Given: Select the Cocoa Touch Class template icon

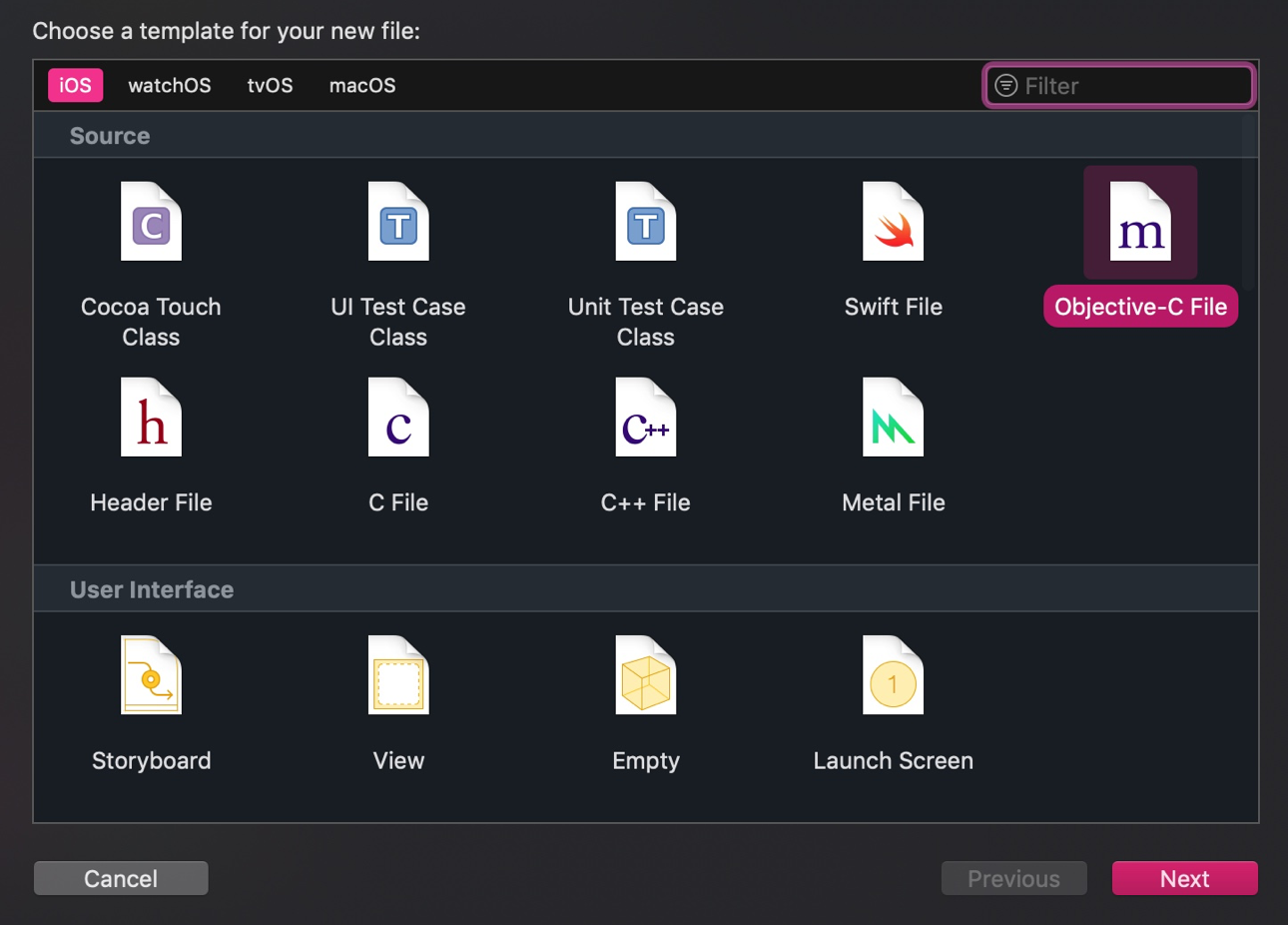Looking at the screenshot, I should [x=151, y=221].
